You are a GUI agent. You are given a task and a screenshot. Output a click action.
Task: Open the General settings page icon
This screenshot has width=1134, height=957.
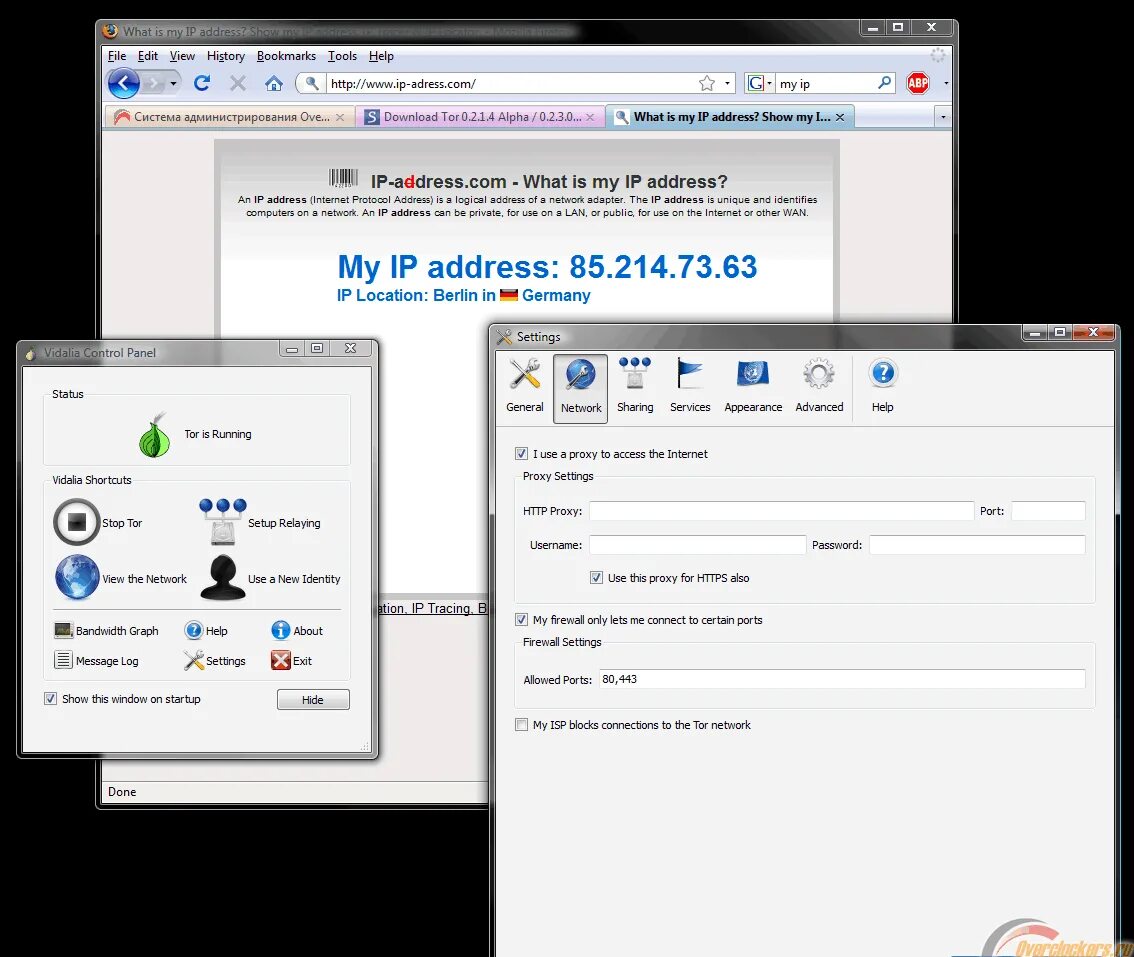pyautogui.click(x=525, y=386)
